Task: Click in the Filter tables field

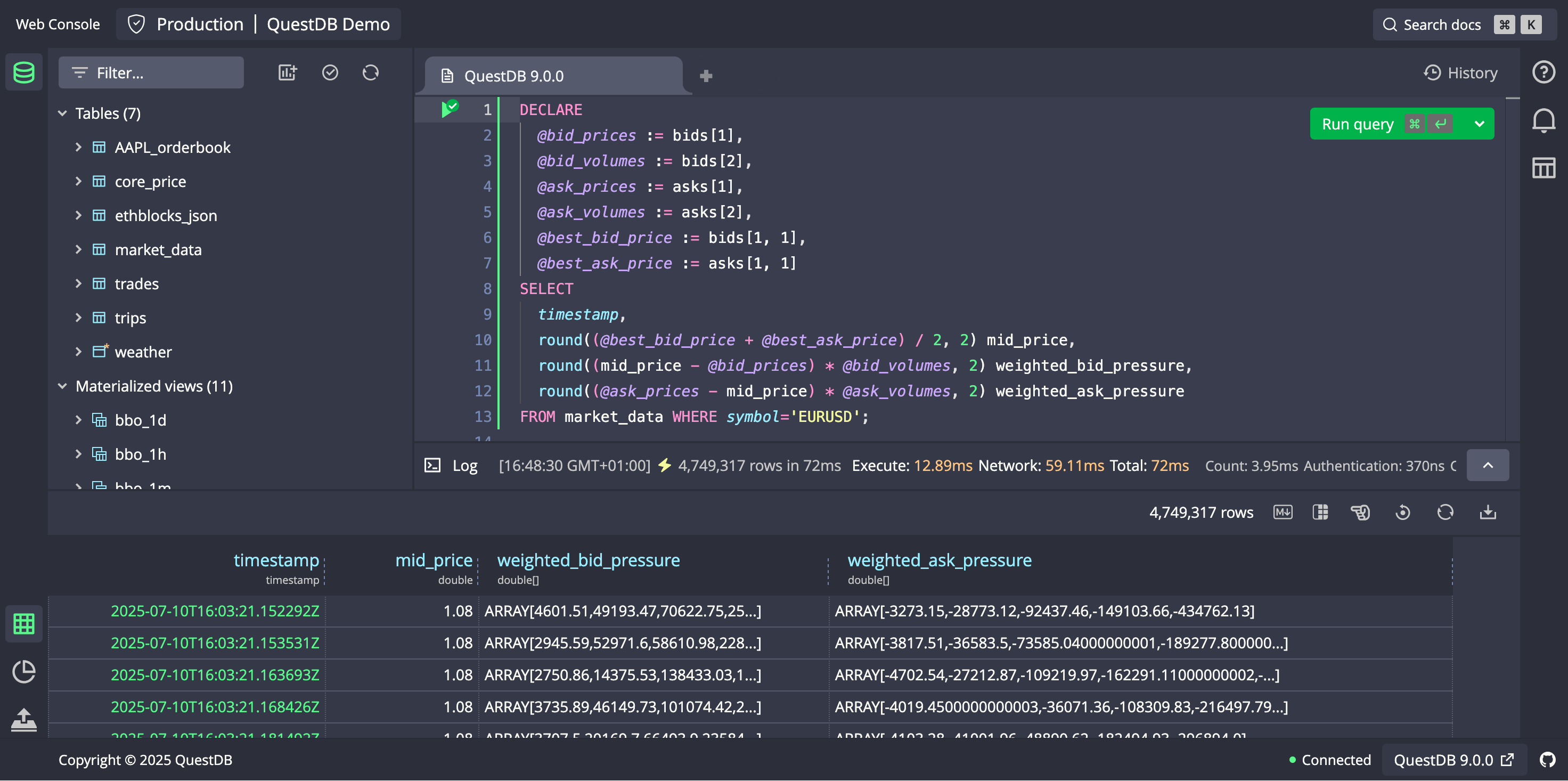Action: 151,72
